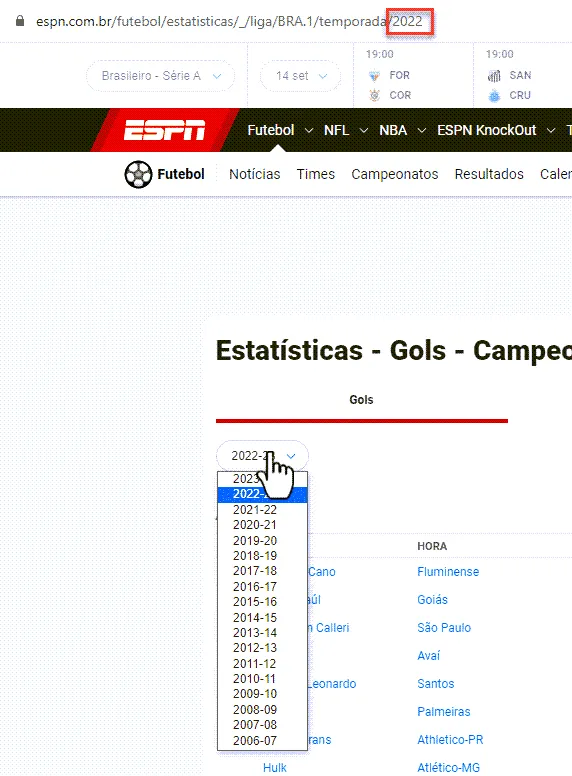Expand the season selector showing 2022
The image size is (572, 776).
point(262,455)
